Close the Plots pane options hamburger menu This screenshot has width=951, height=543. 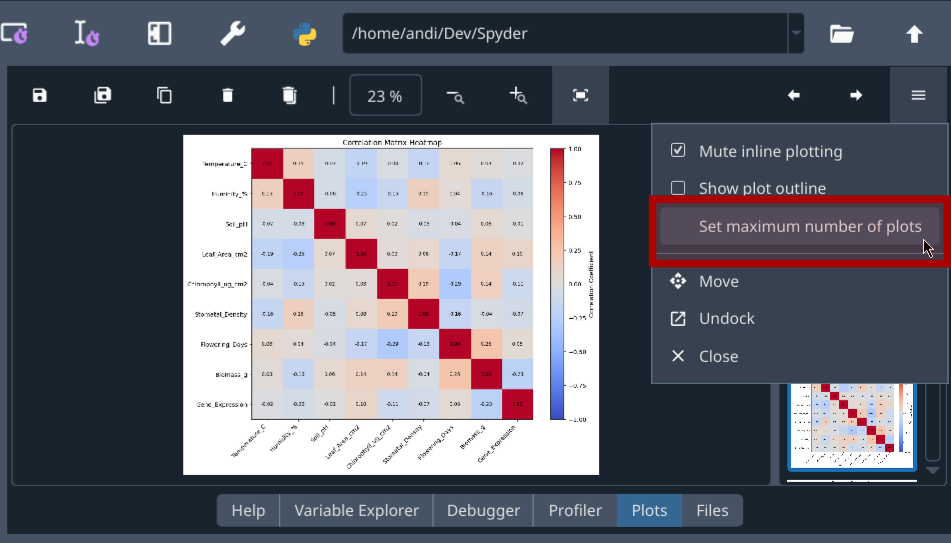tap(918, 95)
